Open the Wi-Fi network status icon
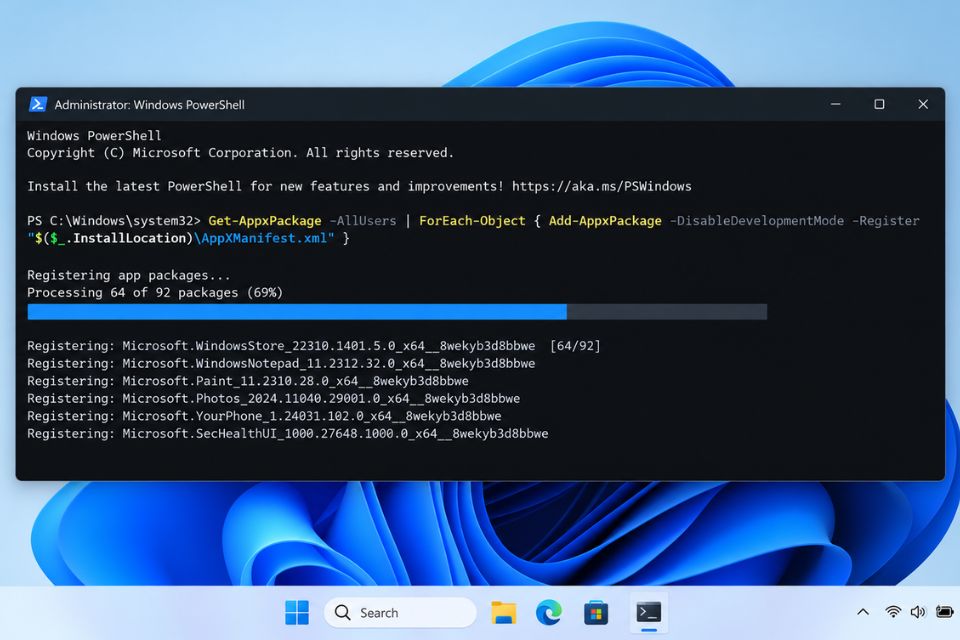Viewport: 960px width, 640px height. pos(893,612)
